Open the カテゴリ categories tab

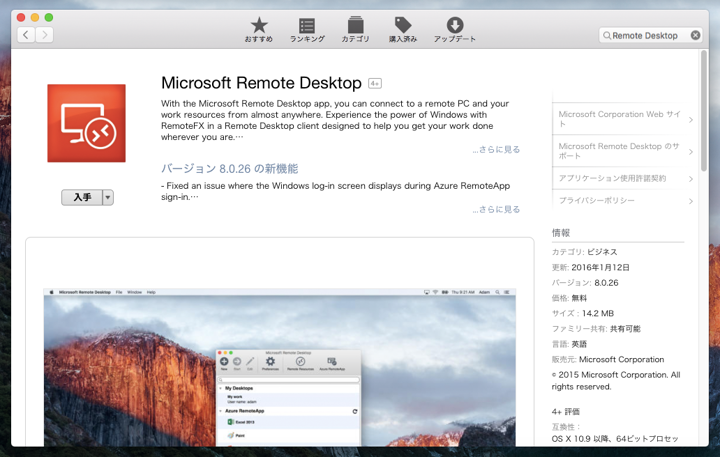point(355,30)
